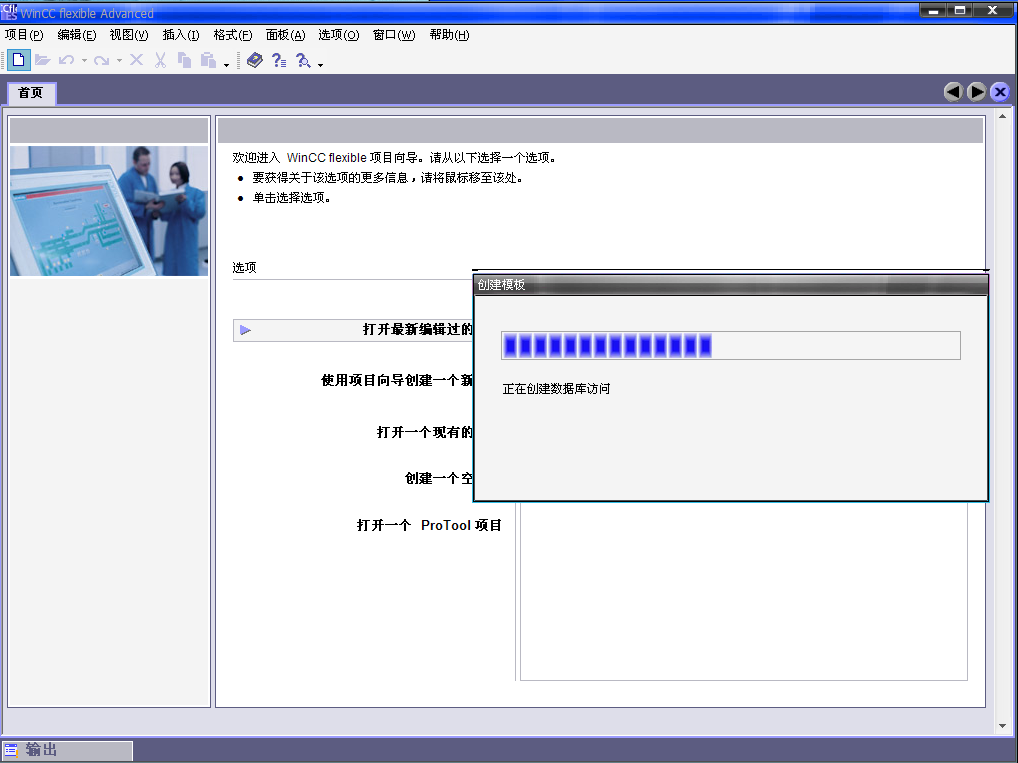1018x763 pixels.
Task: Click the New project toolbar icon
Action: click(x=19, y=60)
